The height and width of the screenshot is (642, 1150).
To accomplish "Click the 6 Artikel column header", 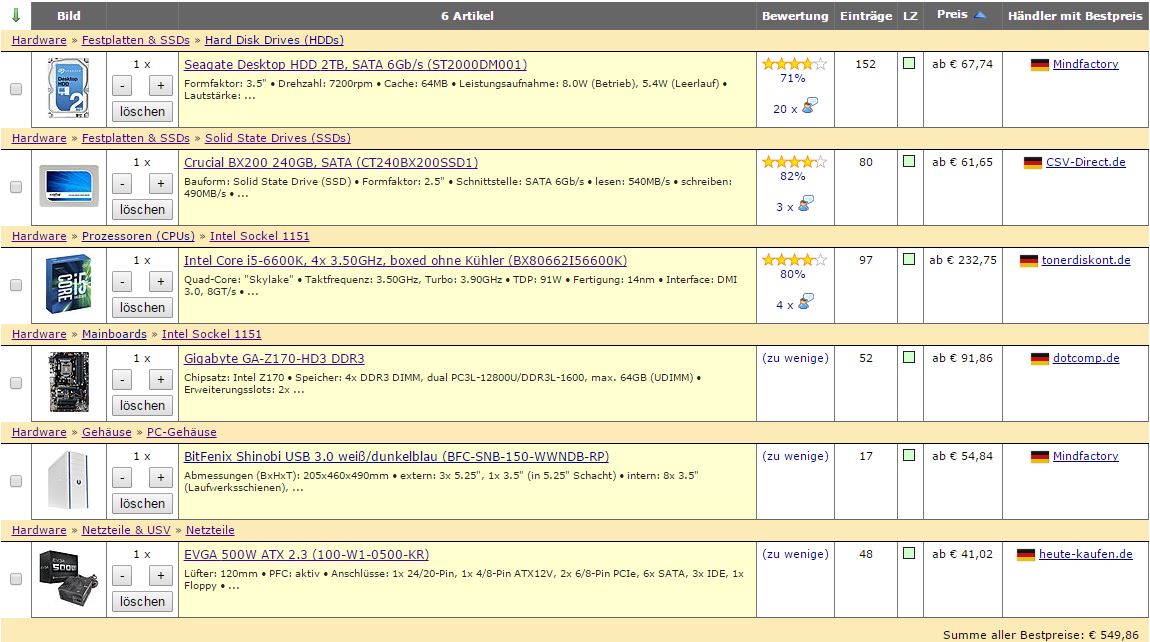I will [467, 15].
